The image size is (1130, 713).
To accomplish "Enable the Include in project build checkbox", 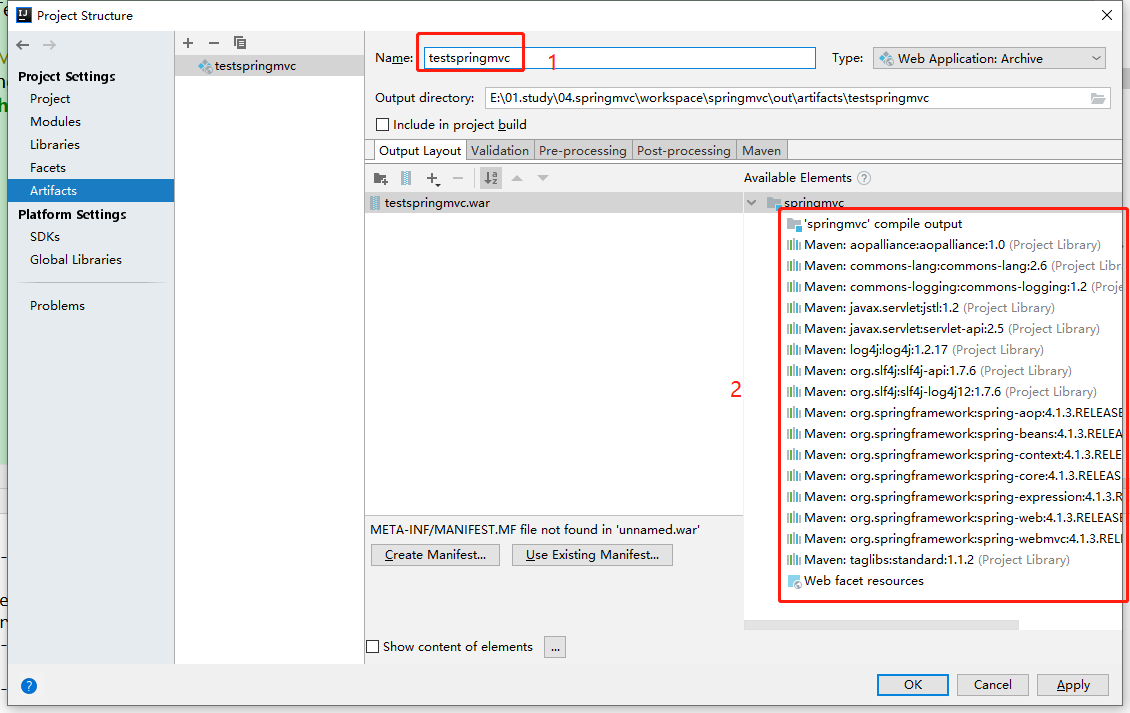I will (x=381, y=124).
